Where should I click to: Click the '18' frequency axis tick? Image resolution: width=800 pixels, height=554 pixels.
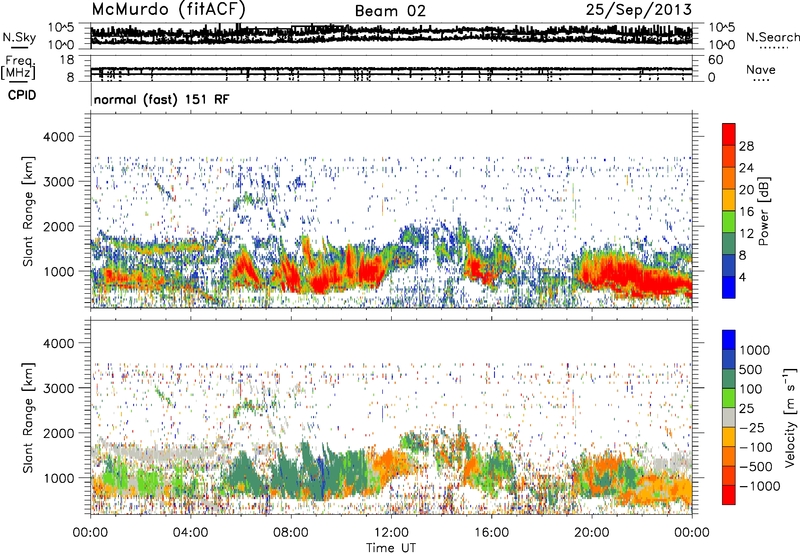(67, 60)
